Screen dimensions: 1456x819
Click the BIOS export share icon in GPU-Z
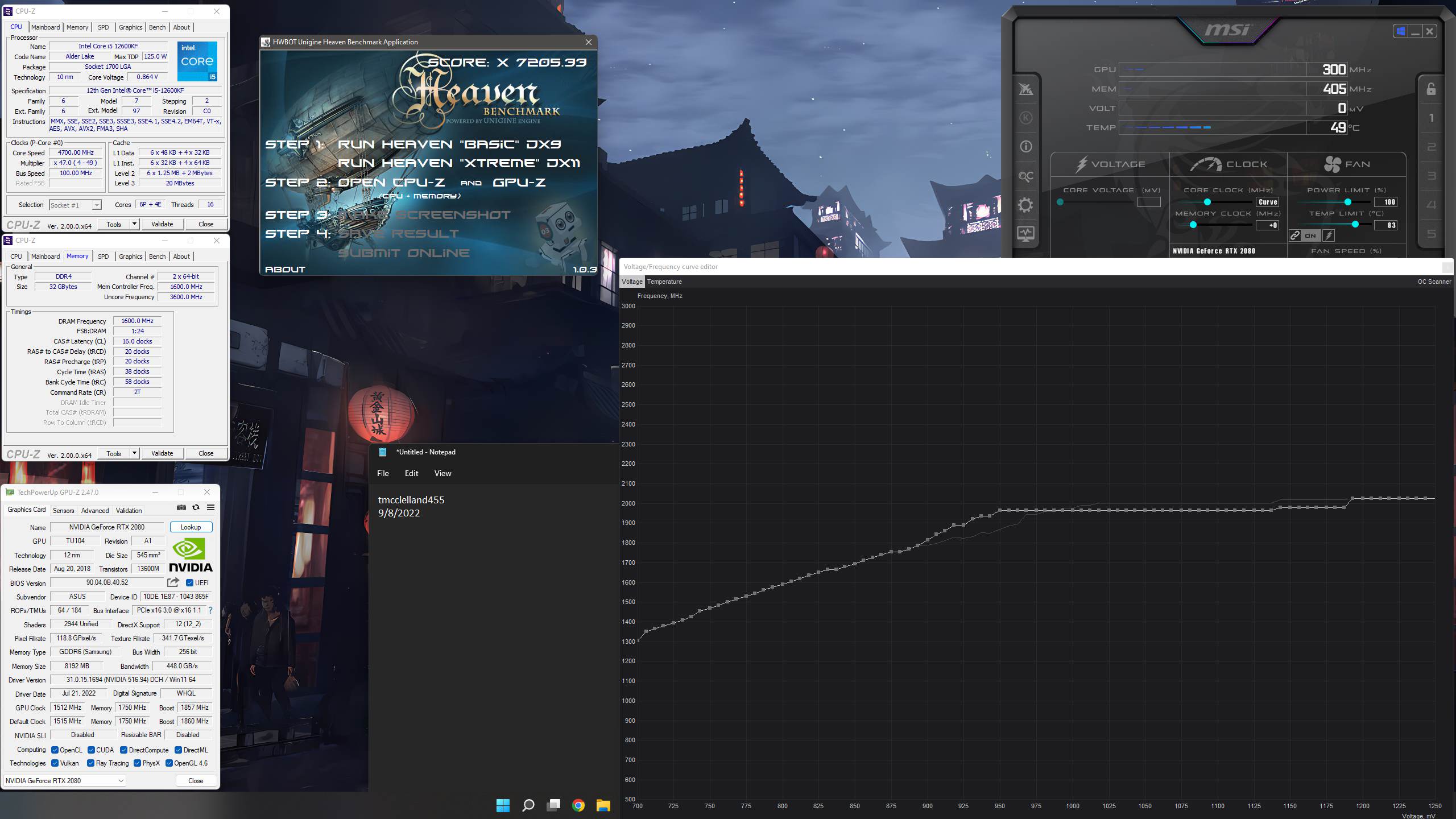[173, 582]
